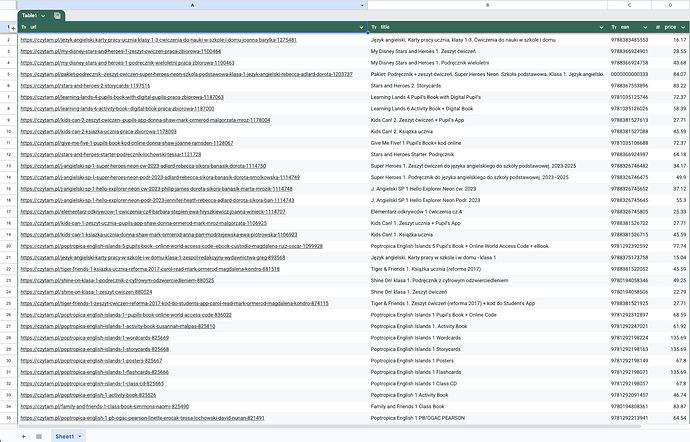Open the my-disney-stars-and-heroes-1-podrecznik link

pos(127,63)
